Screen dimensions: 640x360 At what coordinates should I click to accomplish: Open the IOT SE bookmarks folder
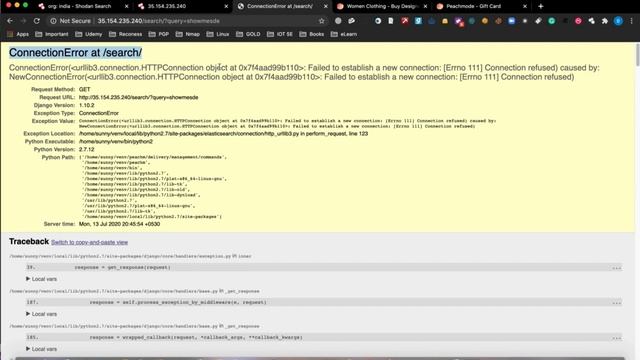point(280,34)
